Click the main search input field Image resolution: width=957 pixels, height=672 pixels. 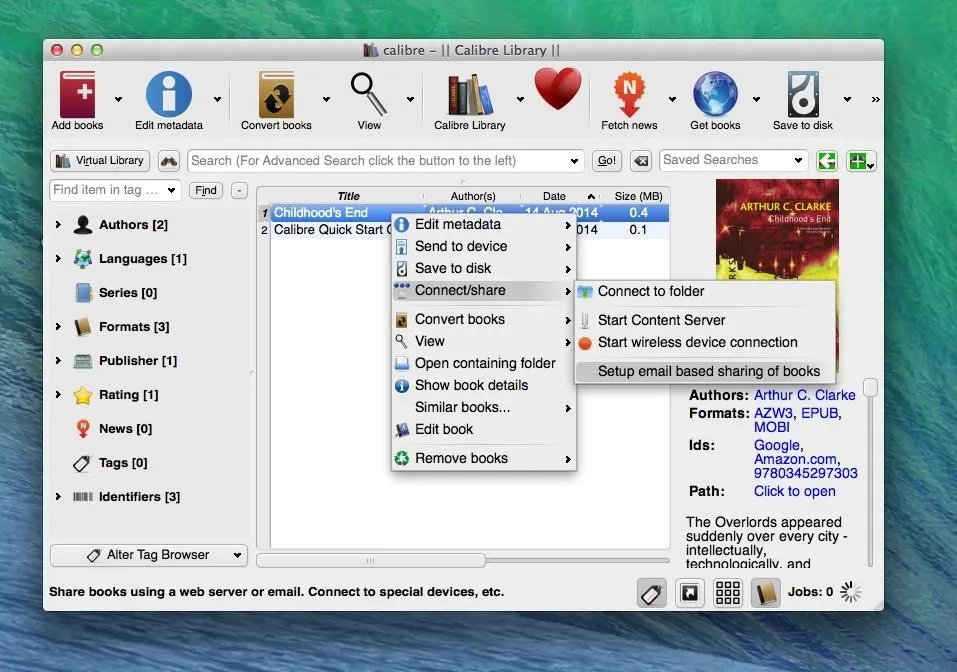[386, 161]
